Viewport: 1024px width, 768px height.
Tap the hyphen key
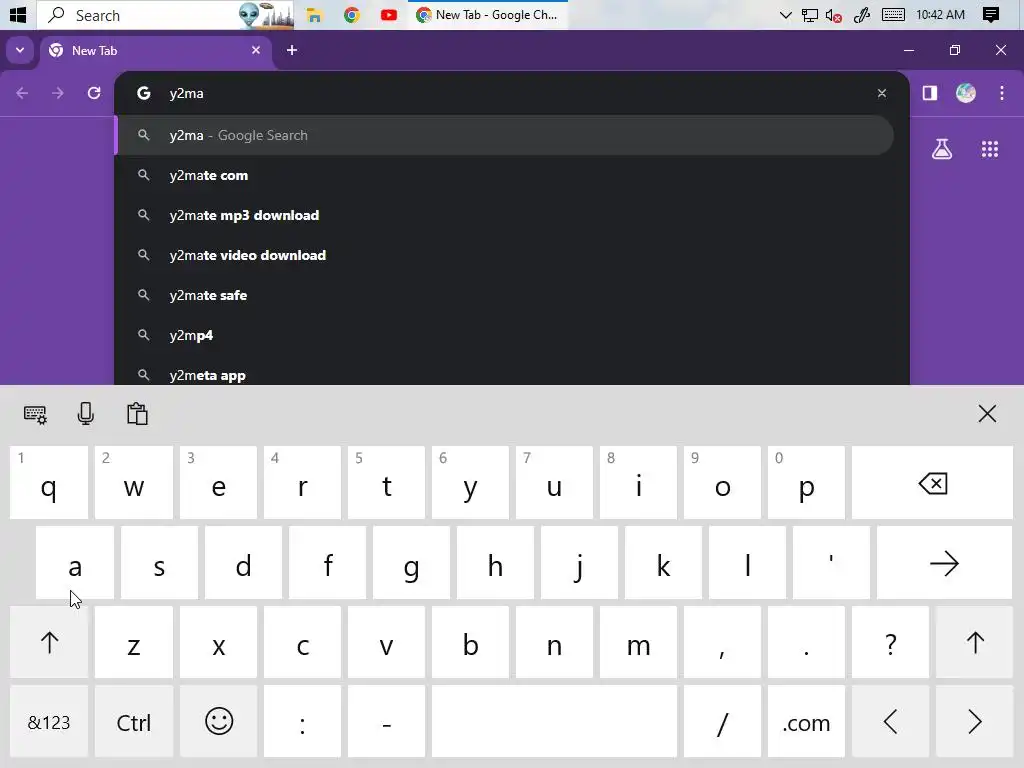[387, 722]
